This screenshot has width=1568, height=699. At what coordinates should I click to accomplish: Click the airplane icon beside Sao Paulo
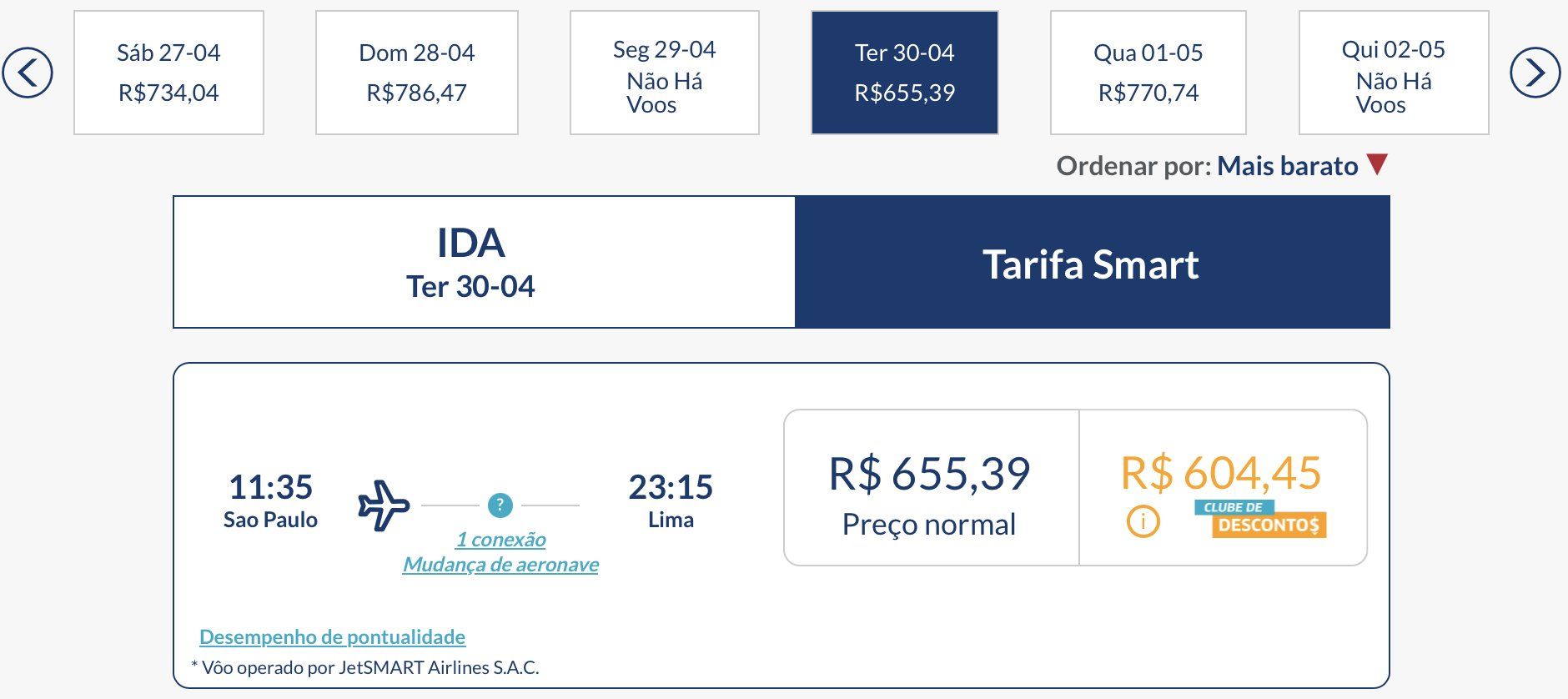point(384,505)
